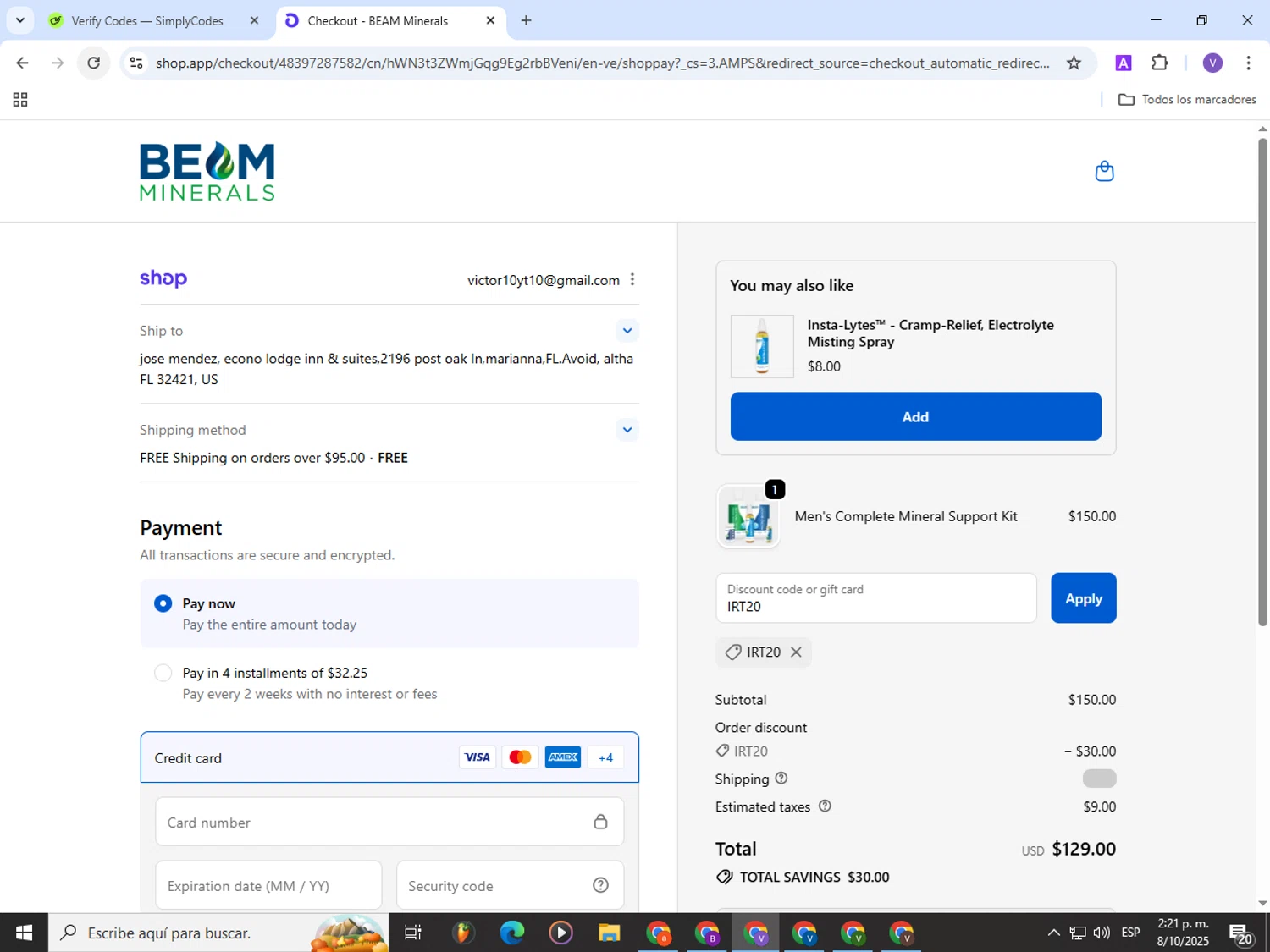Click the Visa card logo
The image size is (1270, 952).
pyautogui.click(x=478, y=757)
